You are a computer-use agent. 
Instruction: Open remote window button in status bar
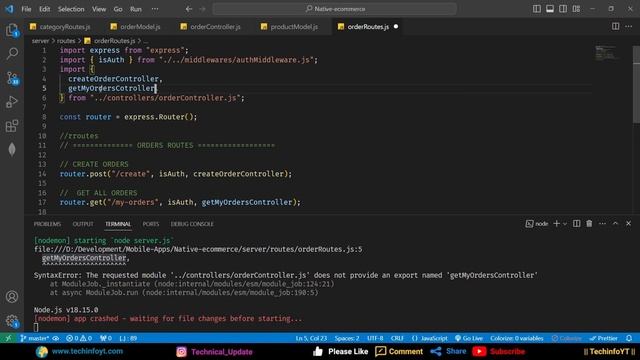click(8, 338)
